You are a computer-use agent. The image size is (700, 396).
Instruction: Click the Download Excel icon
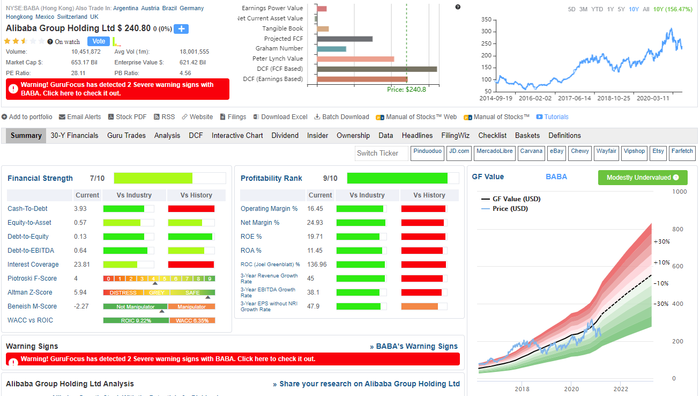click(256, 117)
